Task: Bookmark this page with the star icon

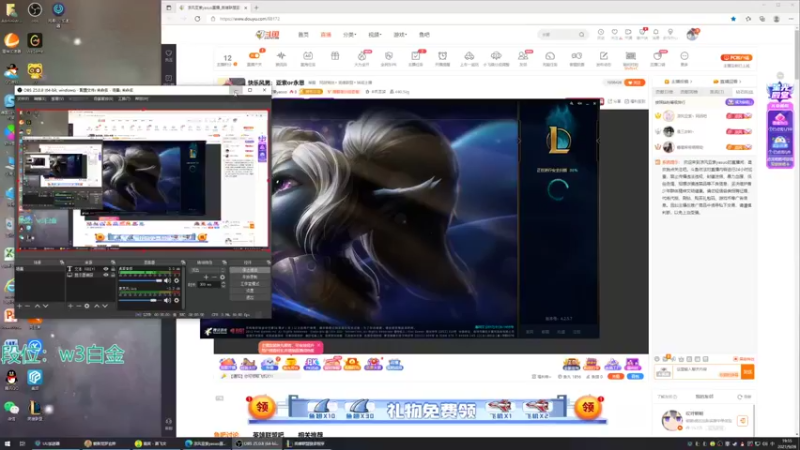Action: pyautogui.click(x=733, y=19)
